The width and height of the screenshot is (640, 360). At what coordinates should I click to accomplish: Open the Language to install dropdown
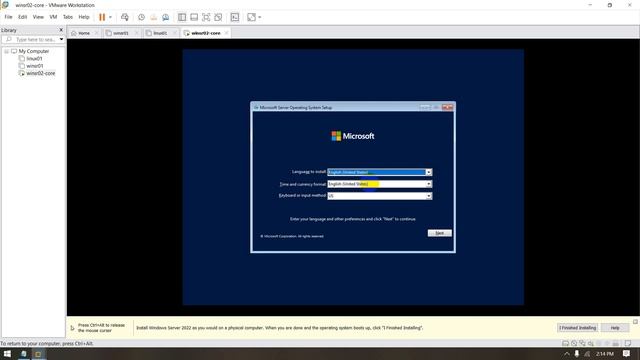(x=429, y=172)
